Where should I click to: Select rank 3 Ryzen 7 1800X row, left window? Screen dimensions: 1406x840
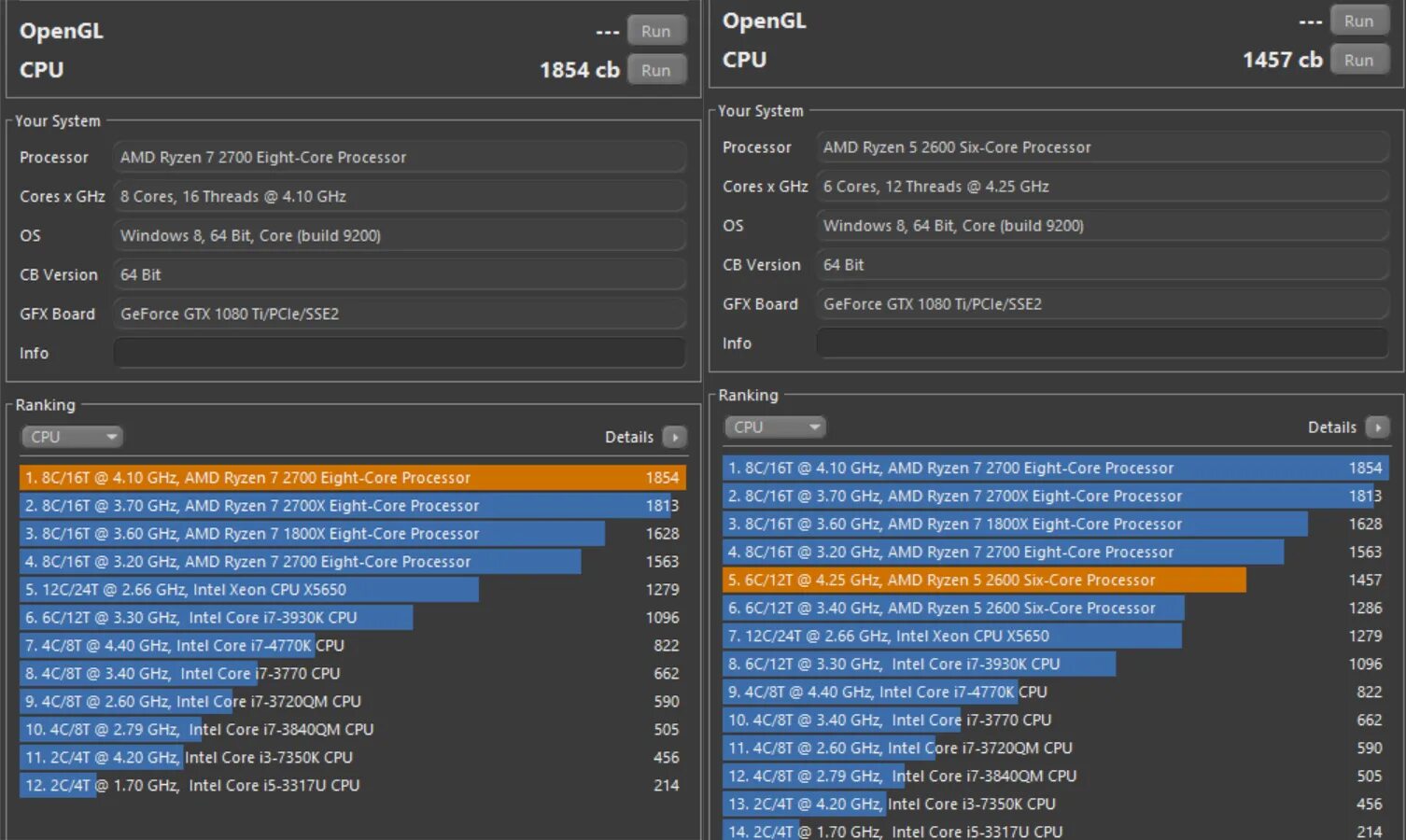[353, 533]
